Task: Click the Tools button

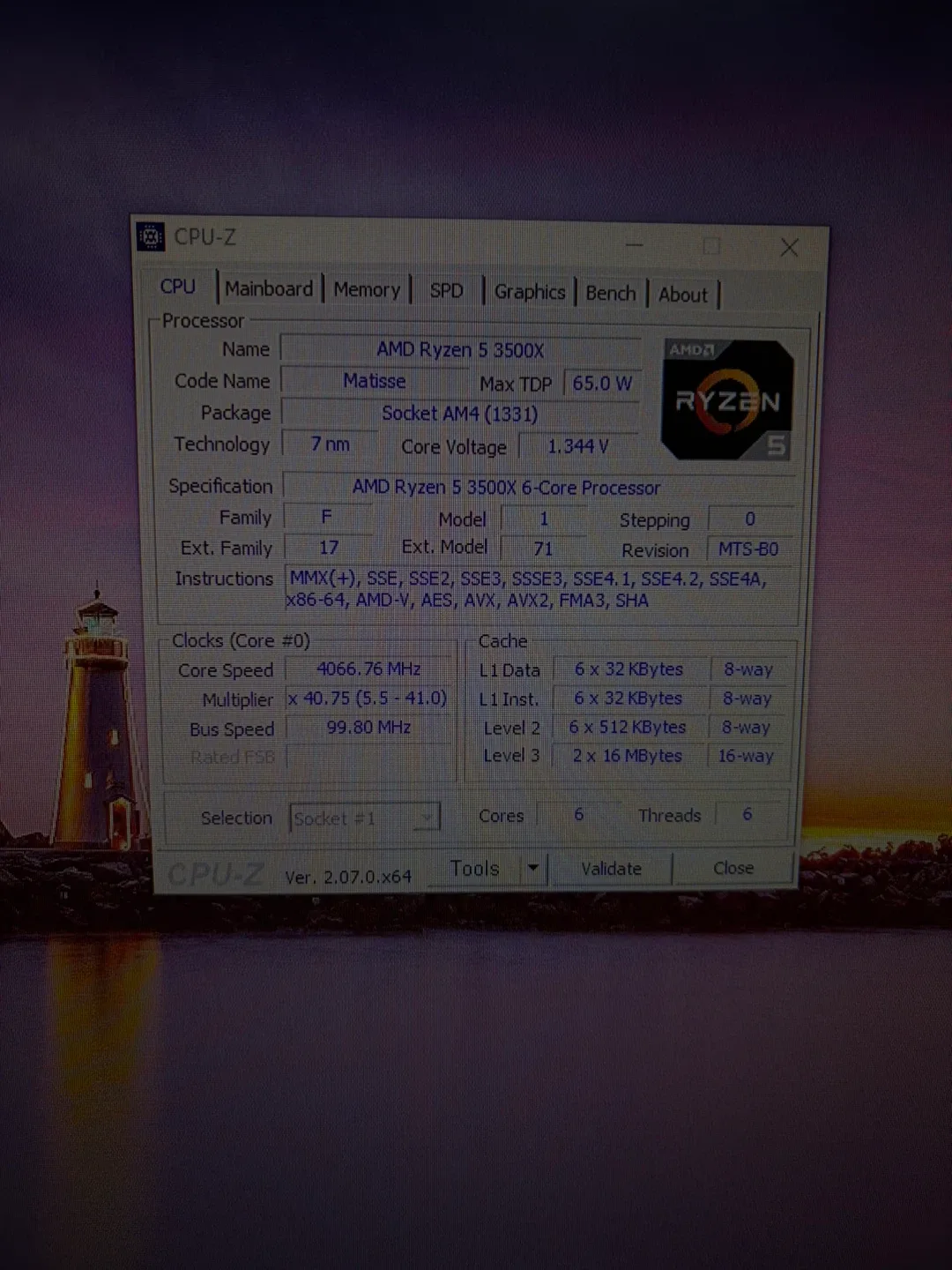Action: [x=474, y=869]
